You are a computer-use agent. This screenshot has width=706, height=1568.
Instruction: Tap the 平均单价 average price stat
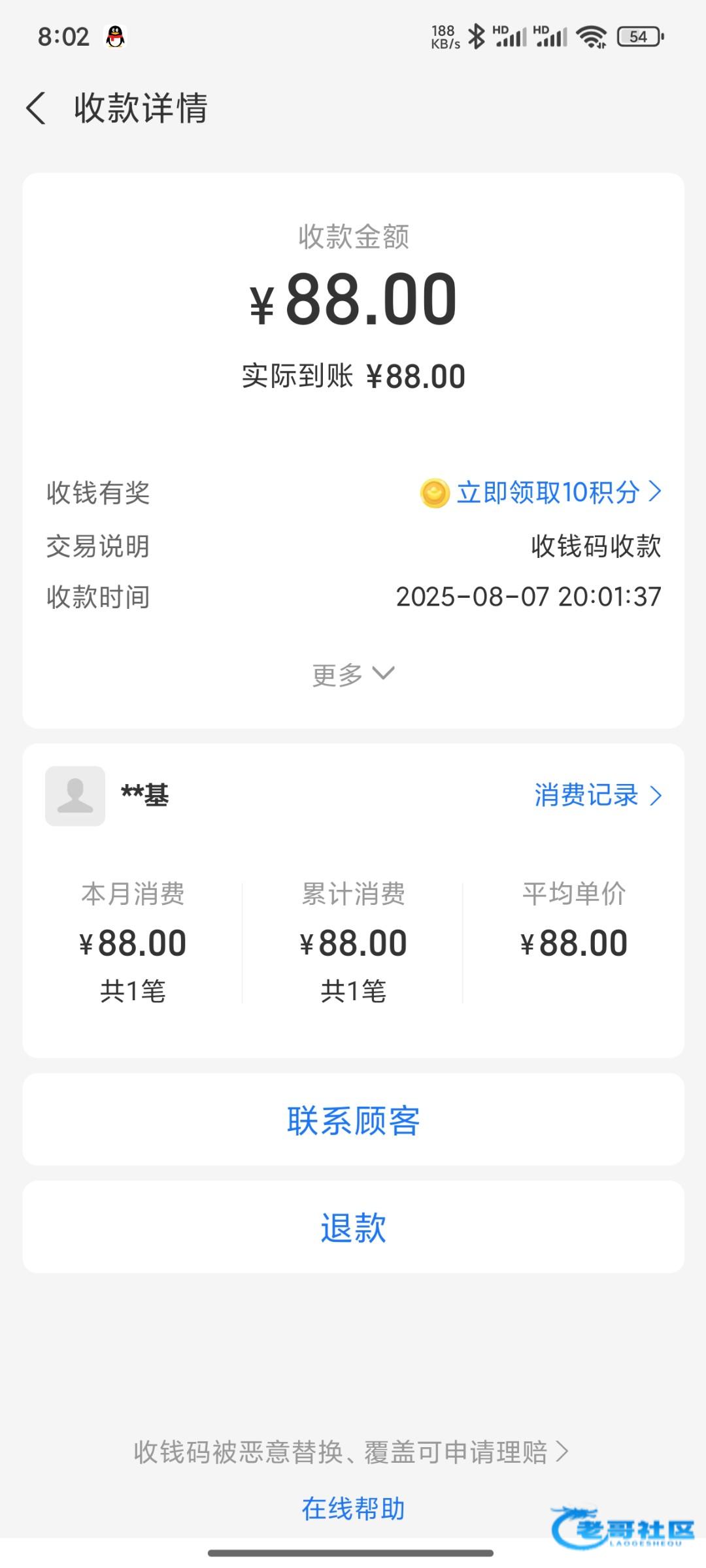tap(574, 928)
